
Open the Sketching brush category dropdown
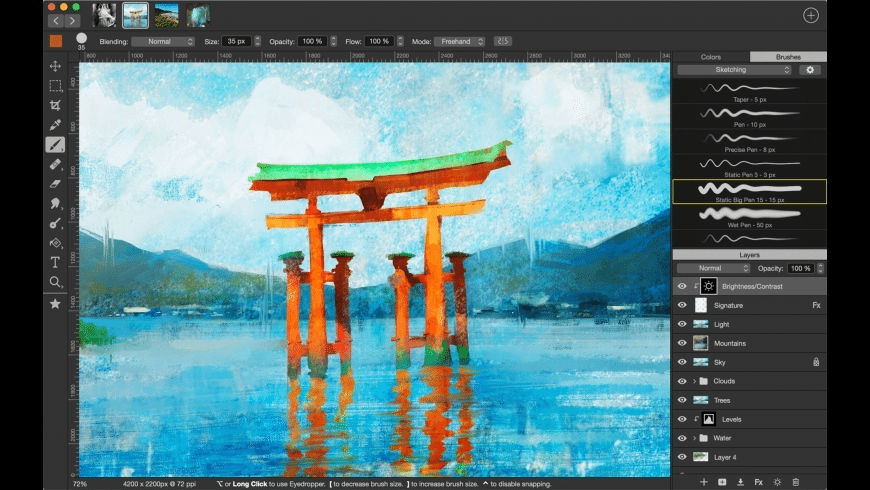pos(738,70)
